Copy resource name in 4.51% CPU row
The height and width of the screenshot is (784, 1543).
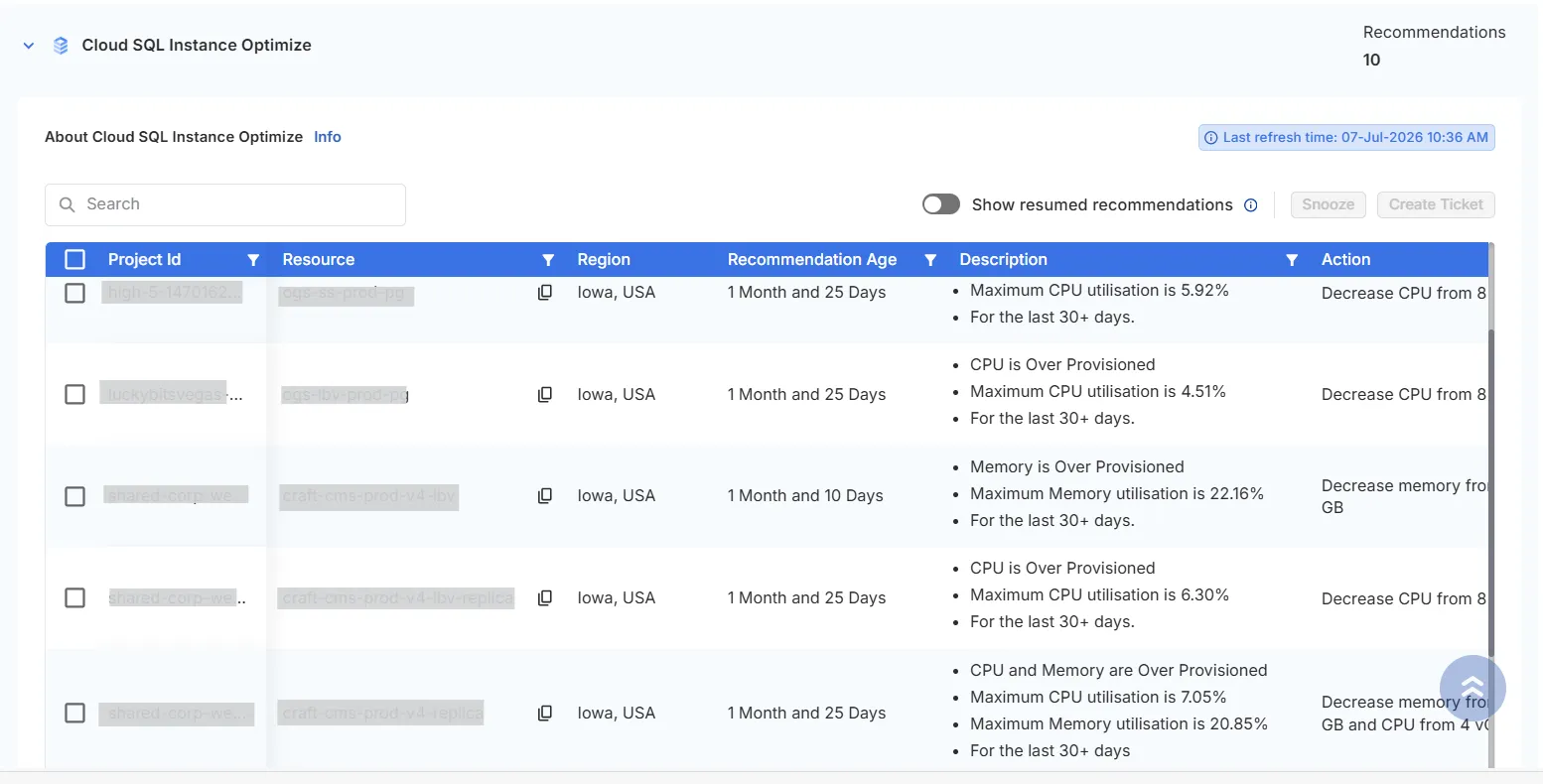[x=545, y=394]
